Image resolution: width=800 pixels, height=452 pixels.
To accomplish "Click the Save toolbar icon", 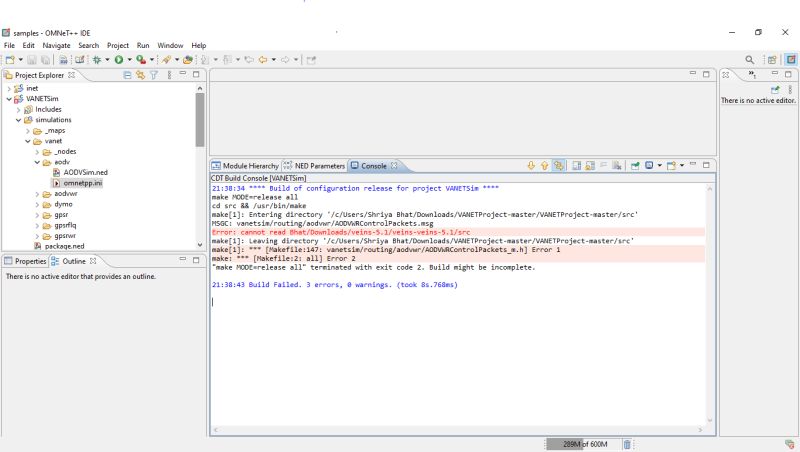I will click(x=32, y=60).
